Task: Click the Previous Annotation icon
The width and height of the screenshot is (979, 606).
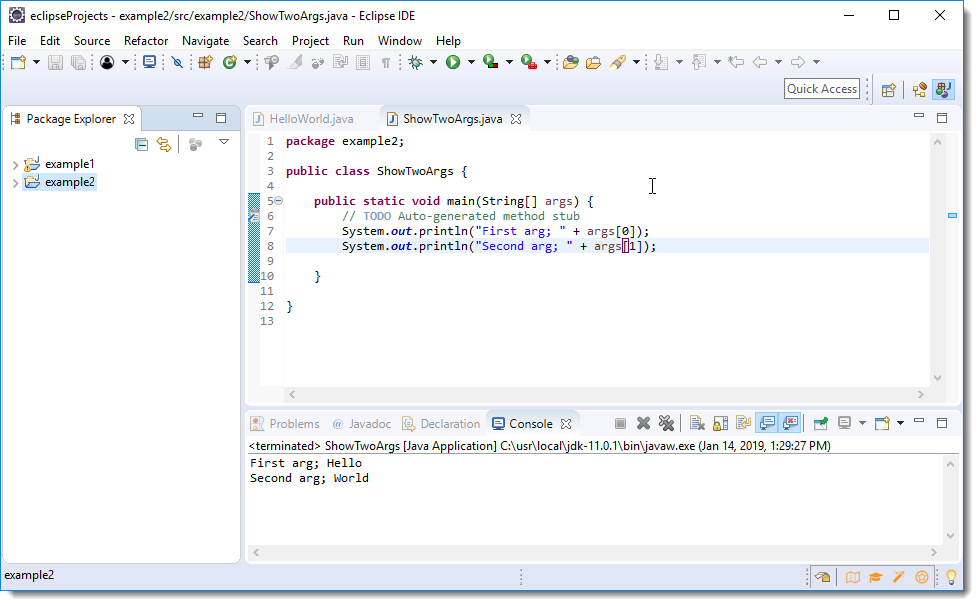Action: point(699,62)
